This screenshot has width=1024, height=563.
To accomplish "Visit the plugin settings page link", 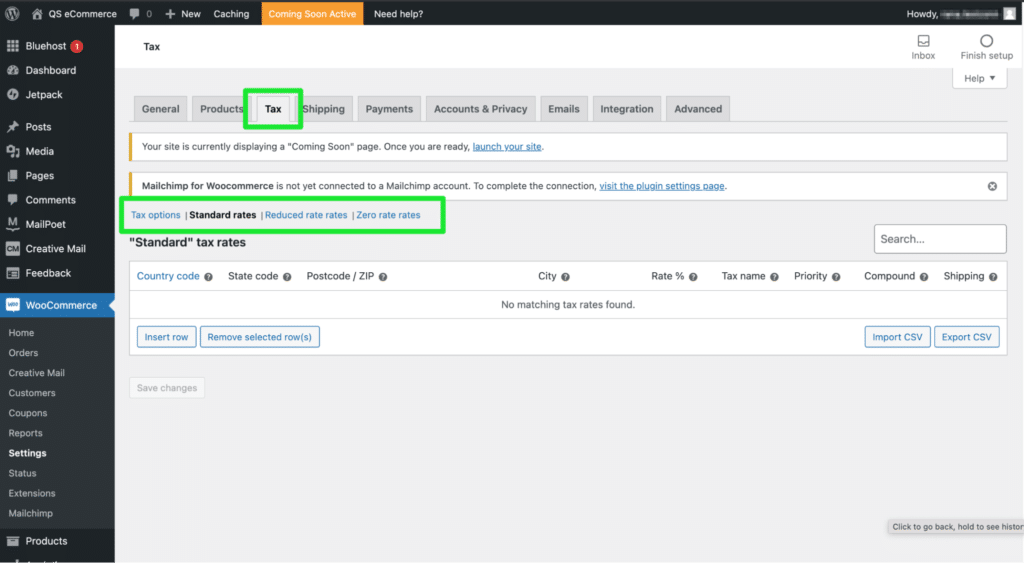I will point(662,186).
